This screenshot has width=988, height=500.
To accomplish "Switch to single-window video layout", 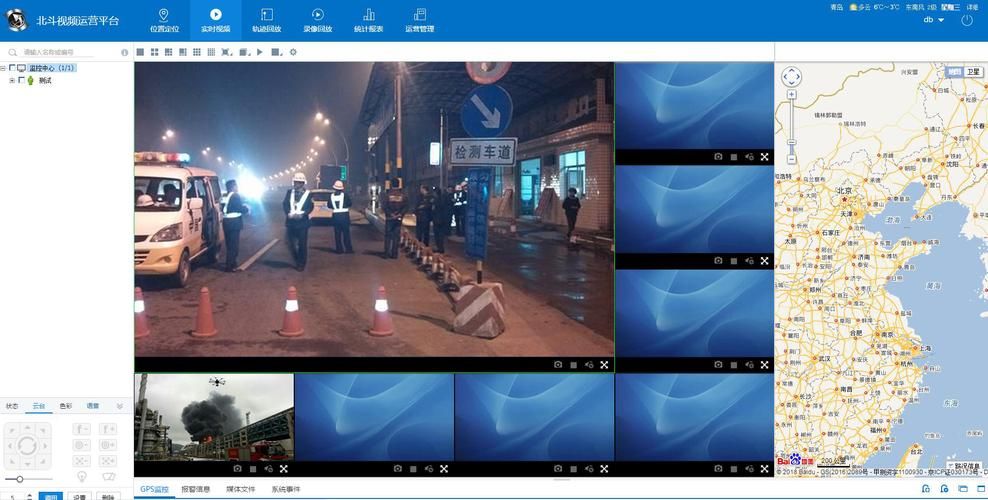I will pos(140,52).
